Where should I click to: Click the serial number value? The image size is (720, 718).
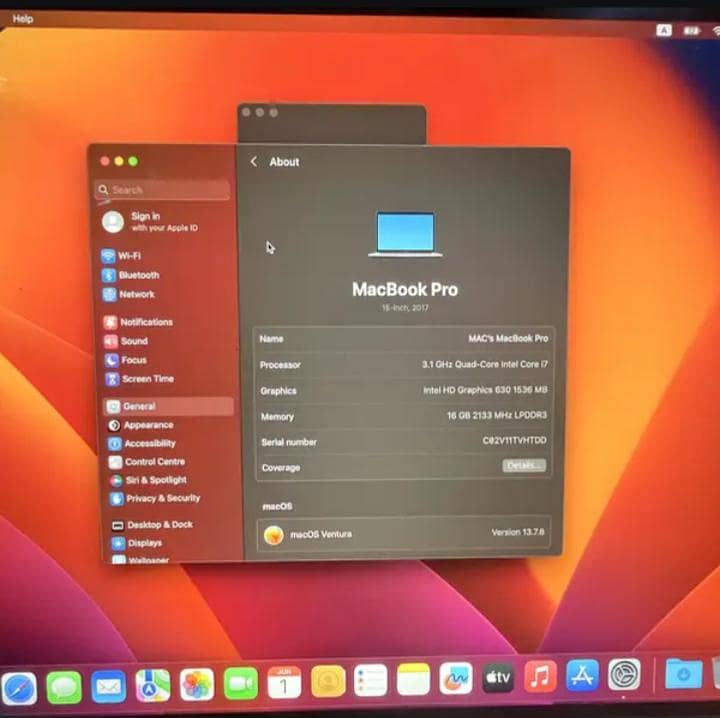(514, 440)
